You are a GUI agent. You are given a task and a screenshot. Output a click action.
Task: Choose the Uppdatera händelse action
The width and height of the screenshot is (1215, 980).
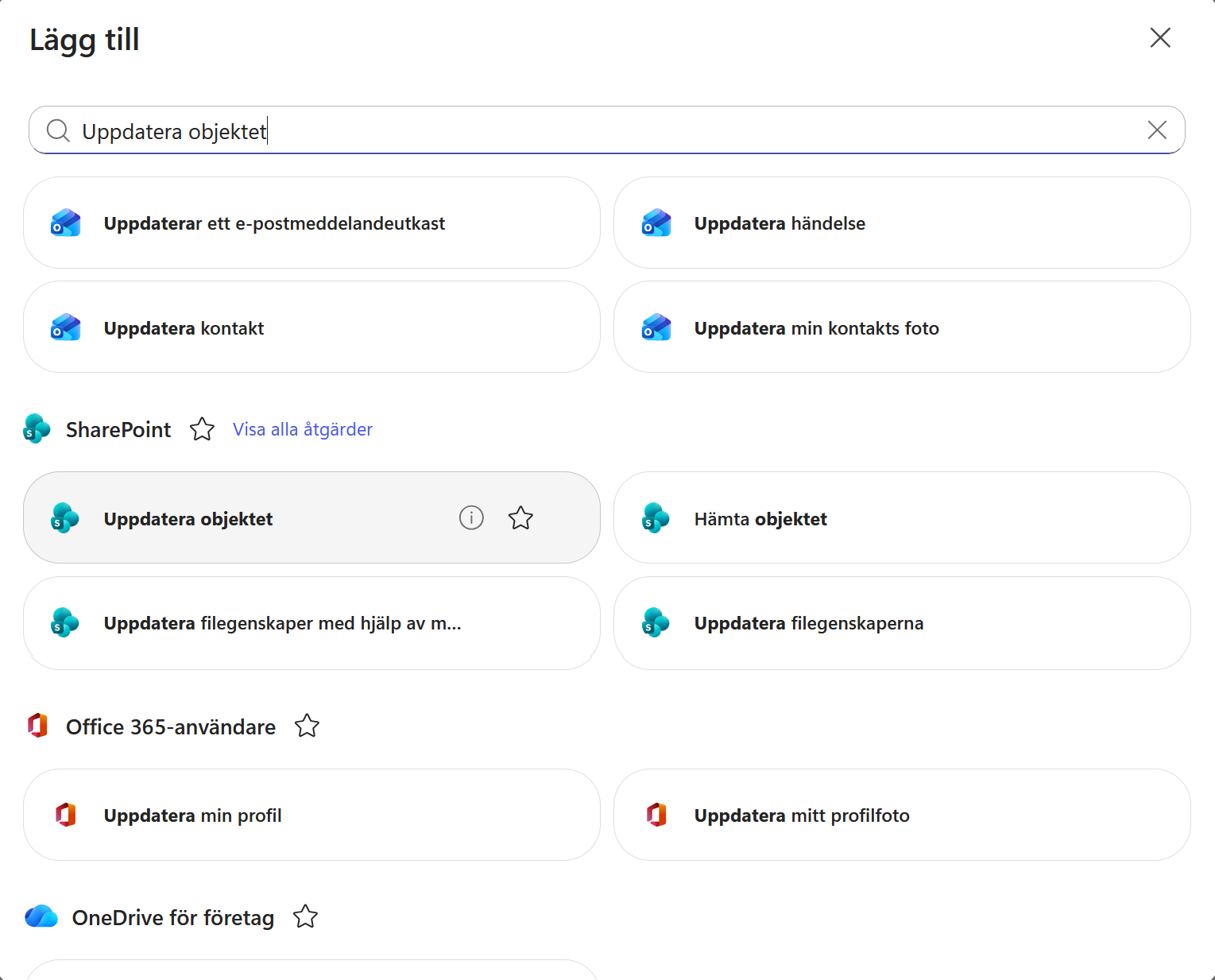(x=902, y=223)
